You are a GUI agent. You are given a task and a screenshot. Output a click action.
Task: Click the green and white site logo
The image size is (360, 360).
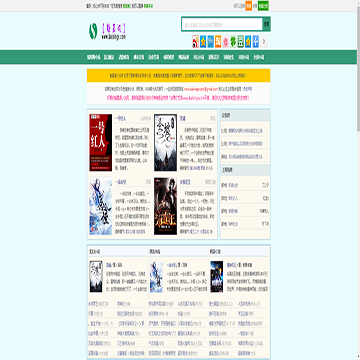[x=93, y=31]
